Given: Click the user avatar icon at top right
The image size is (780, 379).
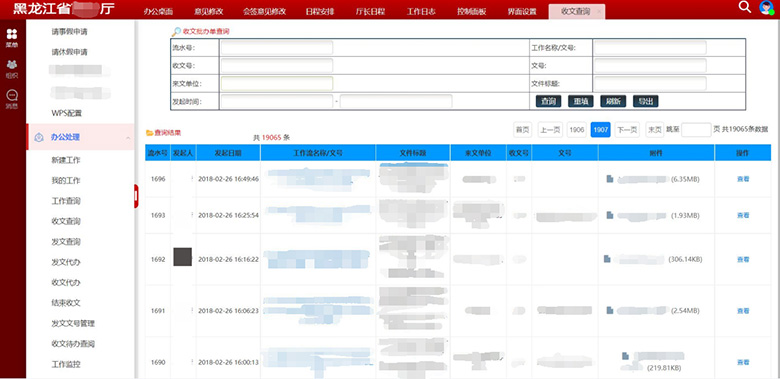Looking at the screenshot, I should pos(766,7).
